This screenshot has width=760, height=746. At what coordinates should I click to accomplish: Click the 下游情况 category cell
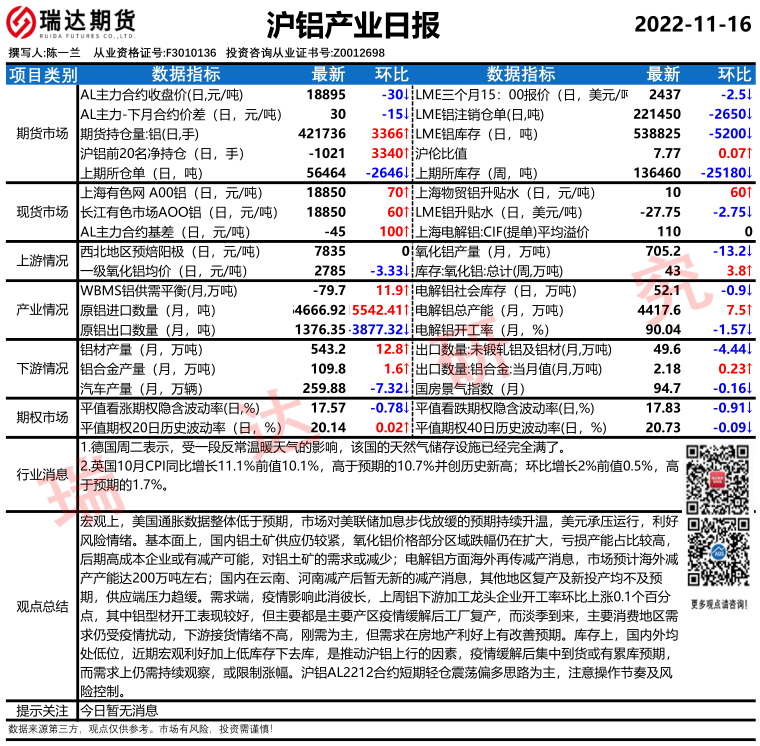(x=41, y=369)
